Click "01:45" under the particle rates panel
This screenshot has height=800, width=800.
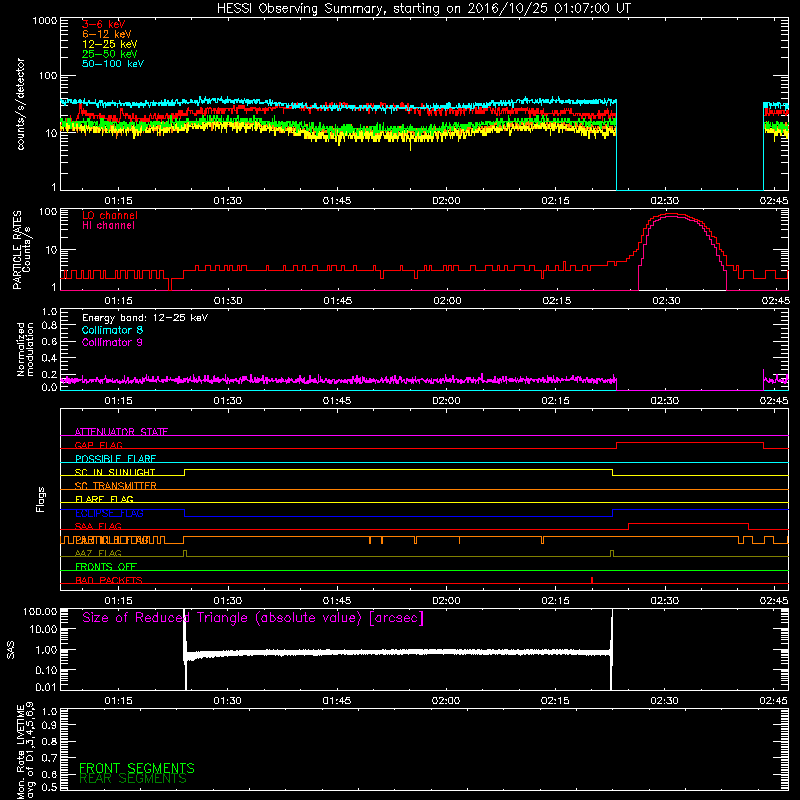coord(337,301)
